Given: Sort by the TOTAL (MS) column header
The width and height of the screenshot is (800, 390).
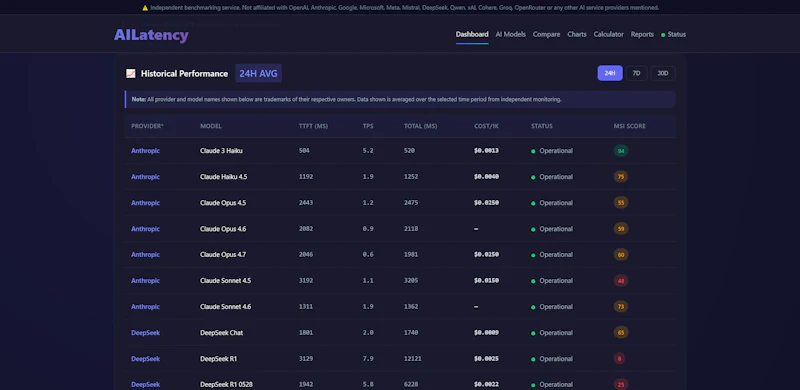Looking at the screenshot, I should tap(420, 126).
